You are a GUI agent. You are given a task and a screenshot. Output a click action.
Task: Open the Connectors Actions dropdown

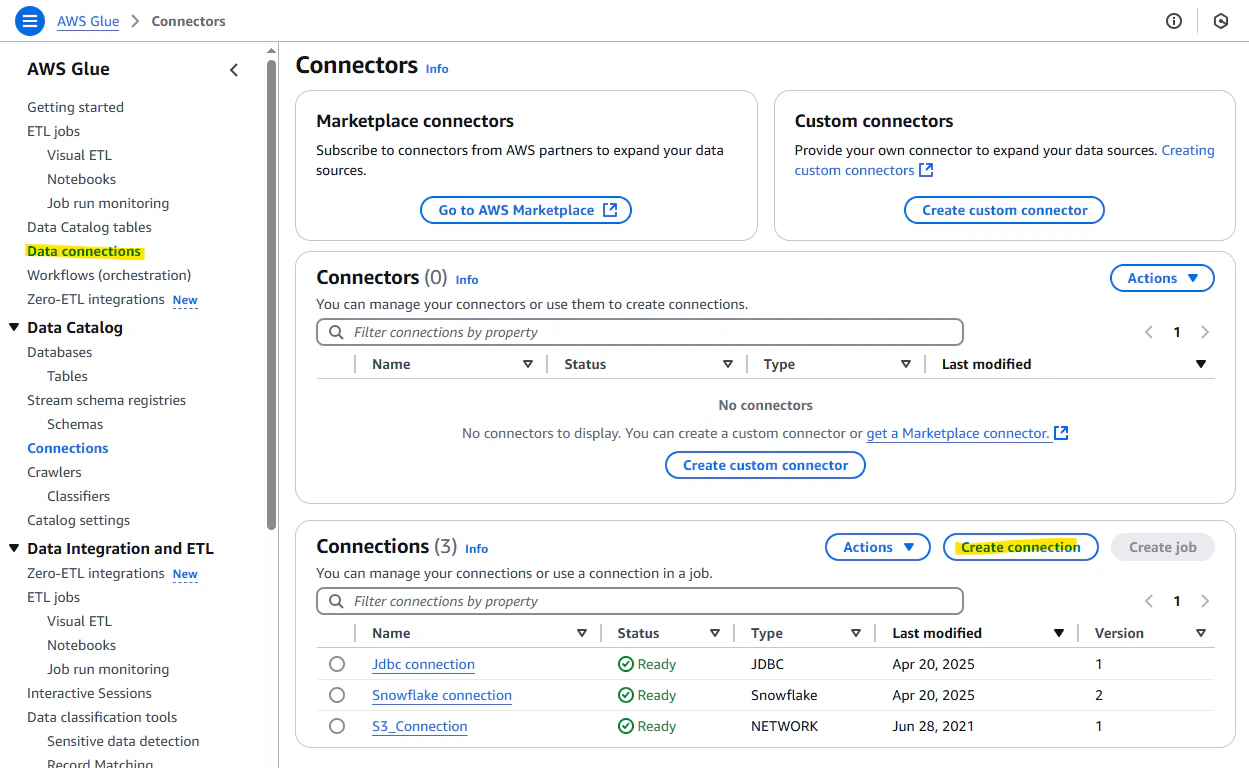coord(1162,278)
